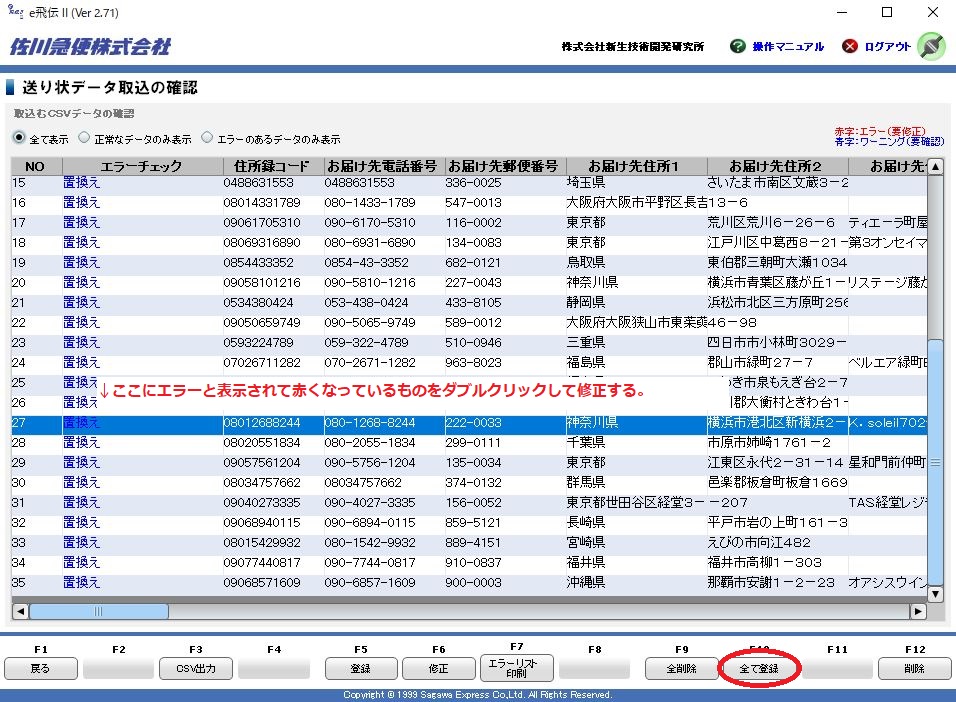The image size is (956, 702).
Task: Click the green connection plug icon
Action: (x=930, y=46)
